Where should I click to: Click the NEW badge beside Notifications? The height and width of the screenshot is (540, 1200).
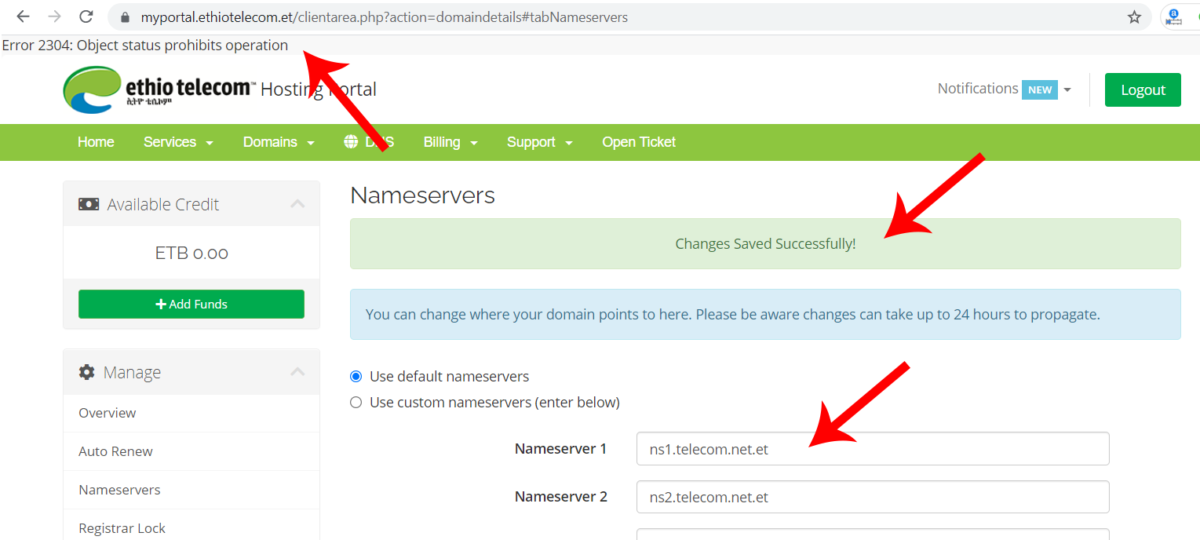1040,90
